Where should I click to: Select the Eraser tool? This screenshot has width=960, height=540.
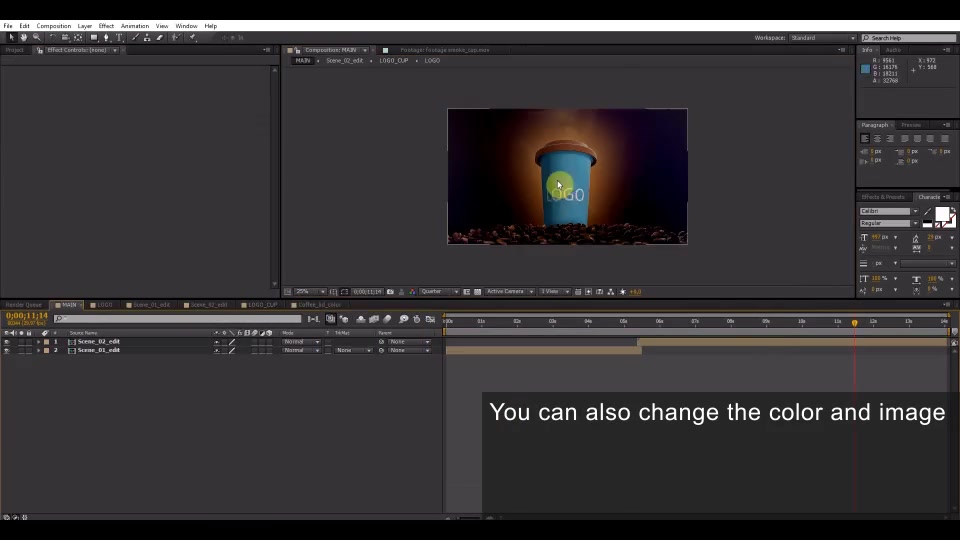coord(160,38)
